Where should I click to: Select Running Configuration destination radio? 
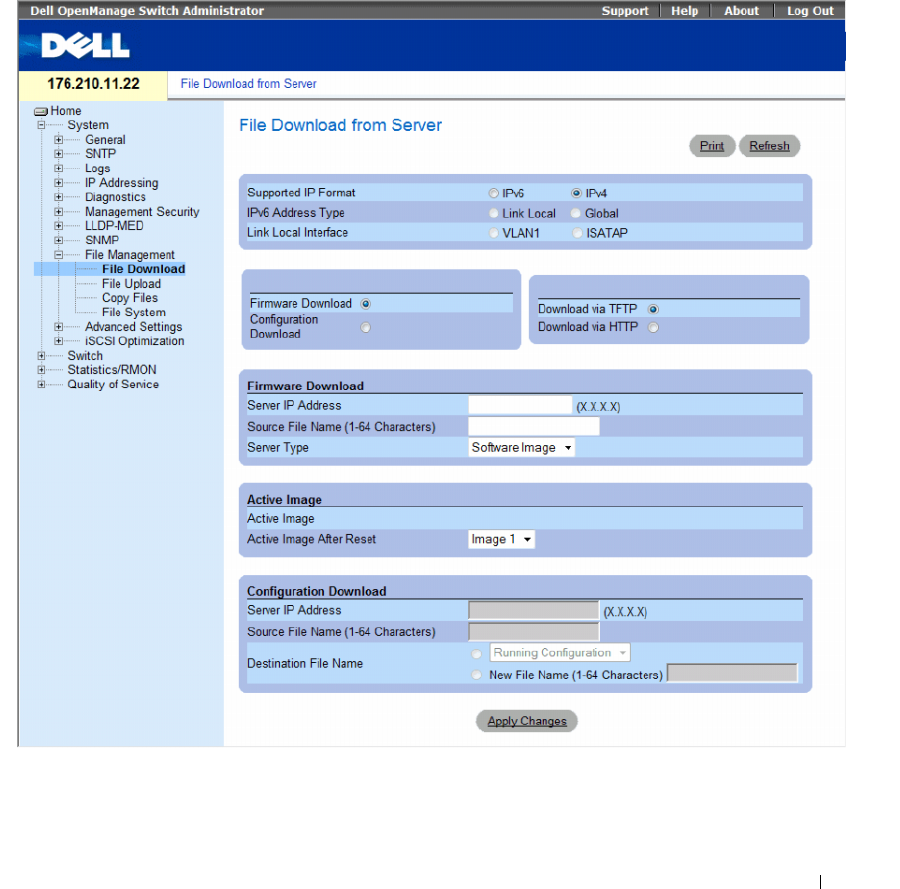(476, 654)
